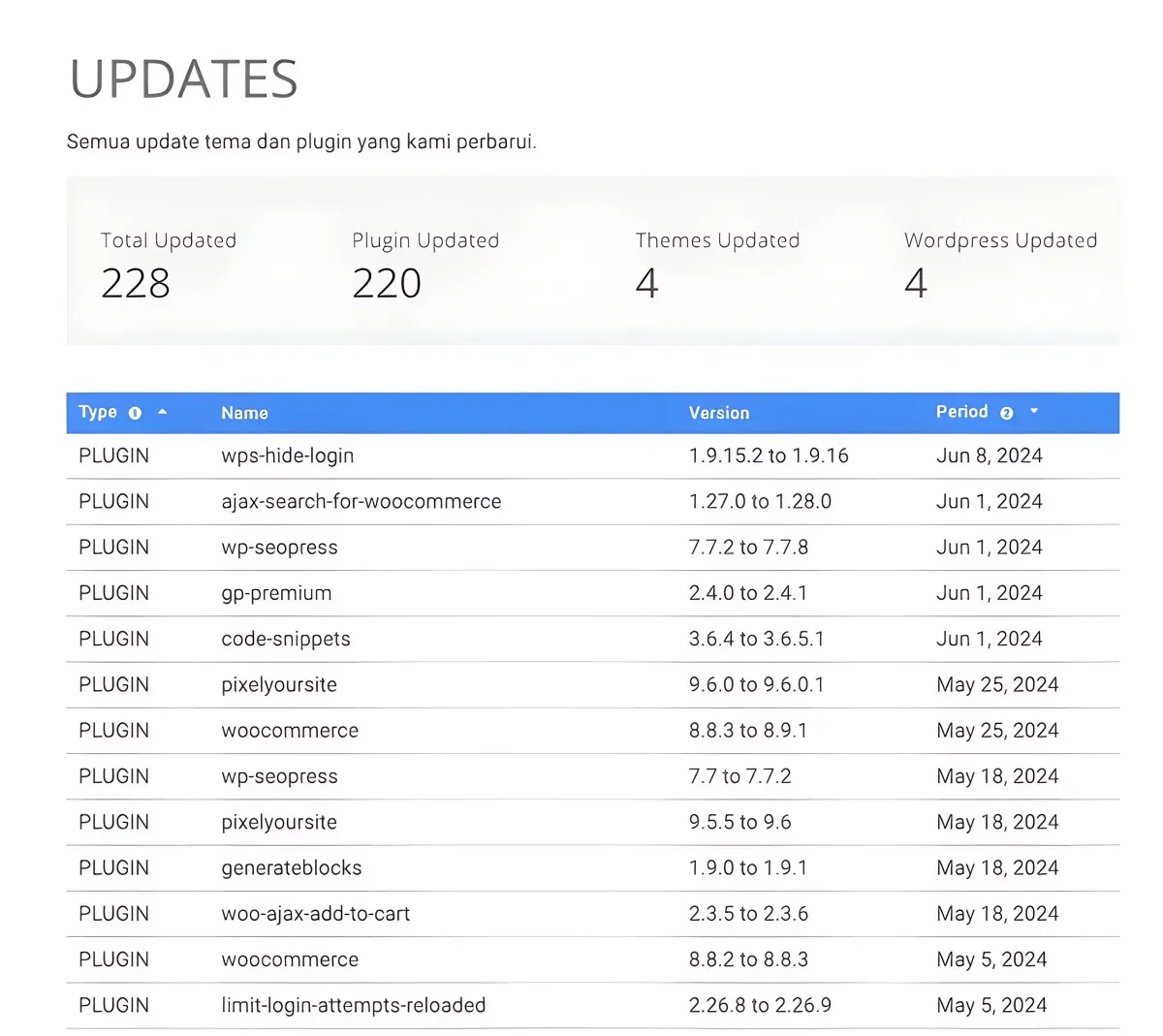This screenshot has width=1163, height=1036.
Task: Click the Total Updated 228 stat
Action: click(x=169, y=265)
